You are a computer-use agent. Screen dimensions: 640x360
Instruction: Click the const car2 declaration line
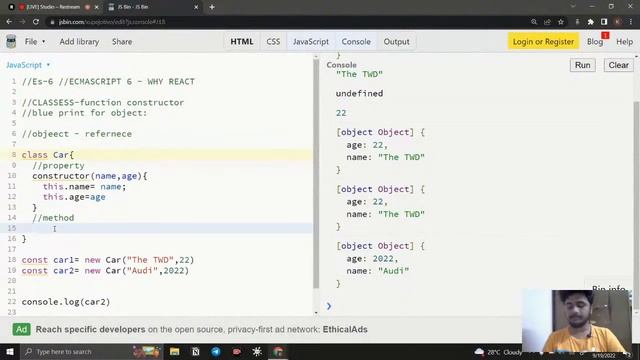[x=105, y=270]
